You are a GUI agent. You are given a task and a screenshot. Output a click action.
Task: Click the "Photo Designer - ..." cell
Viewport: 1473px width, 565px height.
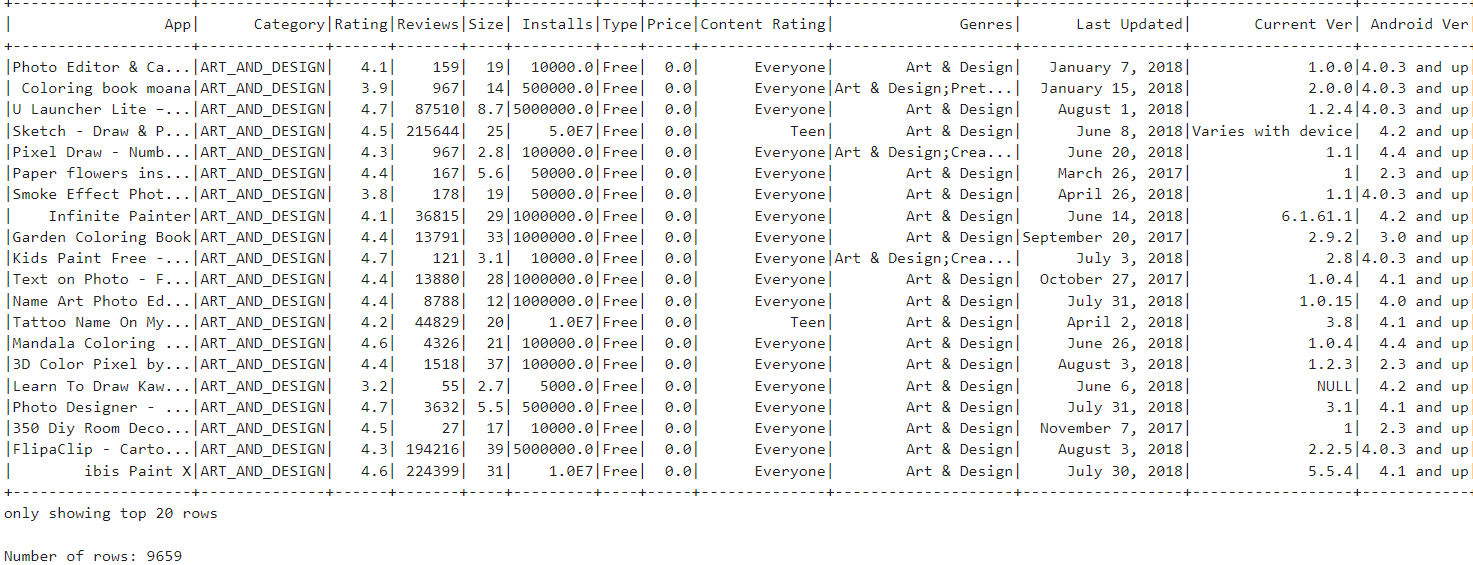click(101, 408)
